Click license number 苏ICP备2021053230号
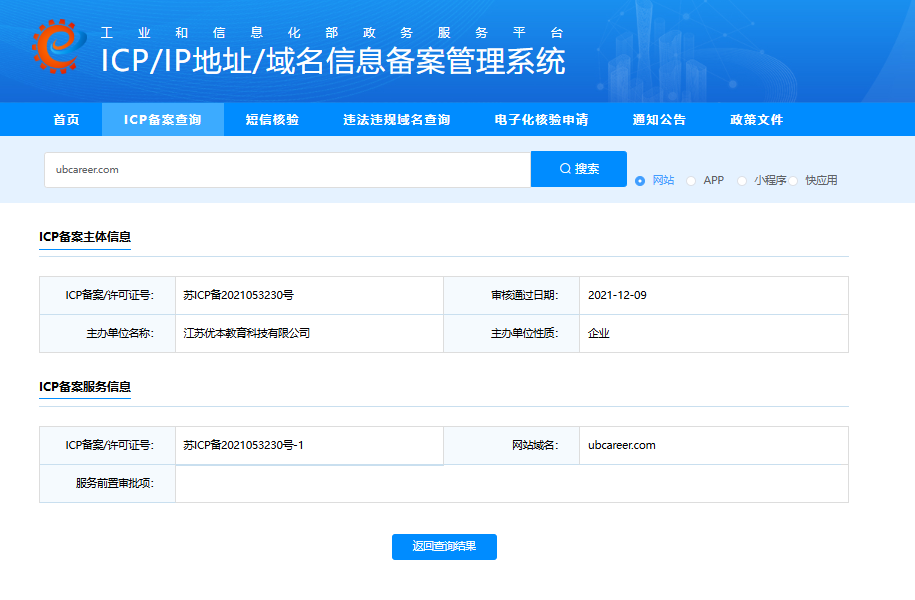Screen dimensions: 915x600 tap(239, 295)
